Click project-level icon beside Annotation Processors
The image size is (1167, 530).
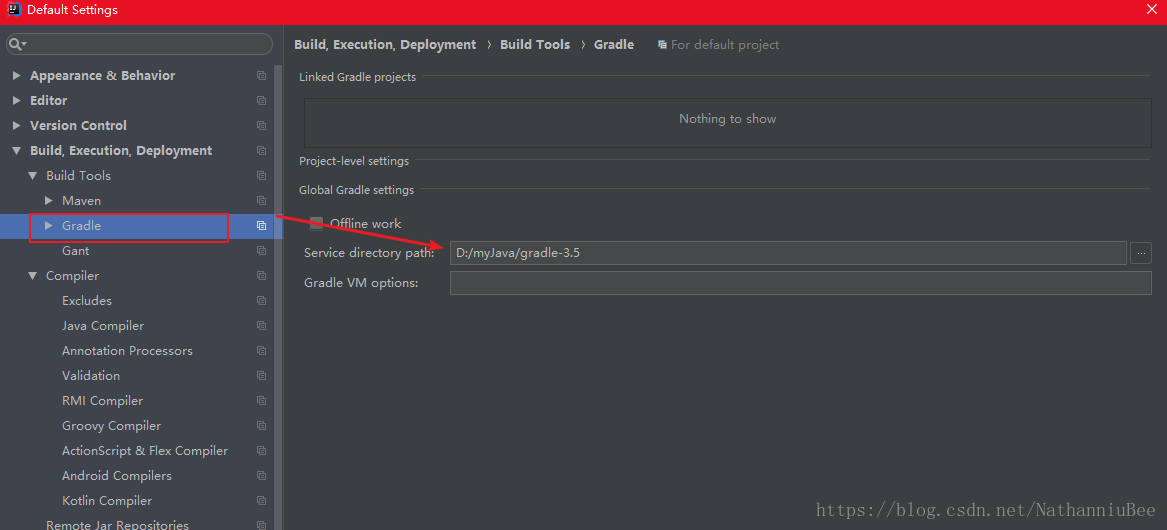(x=261, y=351)
